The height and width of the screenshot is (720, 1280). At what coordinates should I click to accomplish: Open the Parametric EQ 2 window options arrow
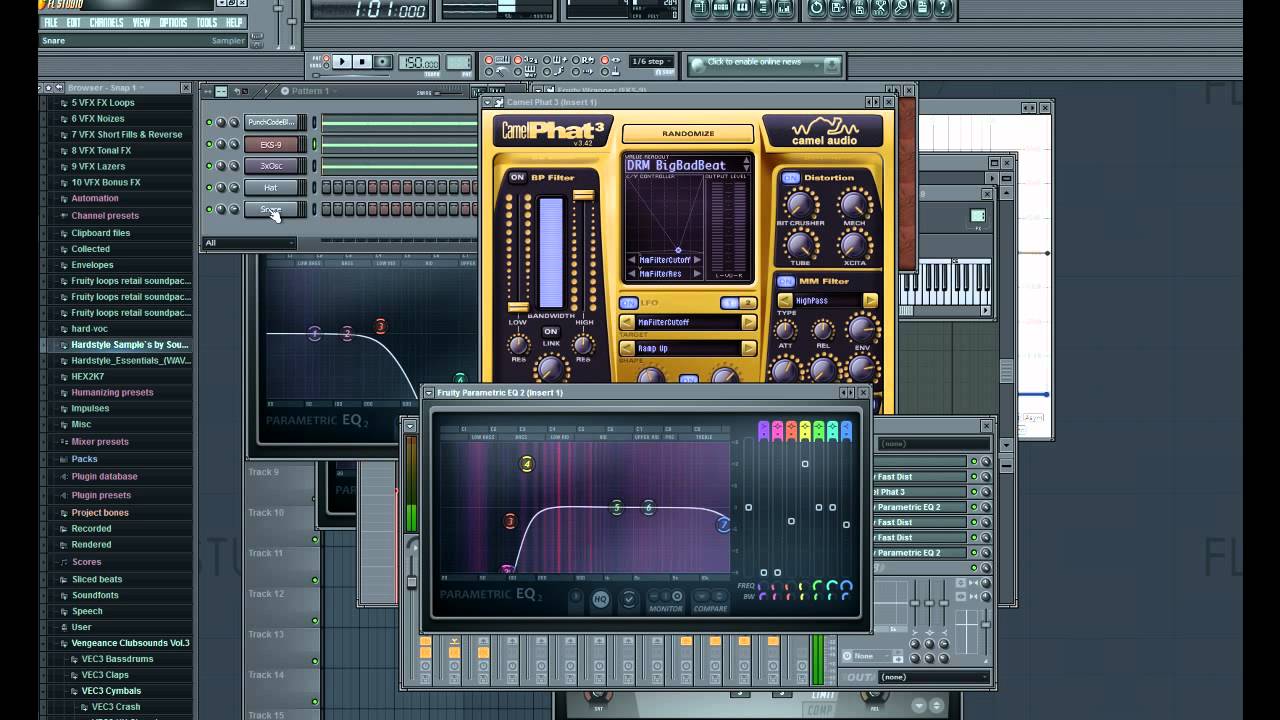tap(430, 393)
